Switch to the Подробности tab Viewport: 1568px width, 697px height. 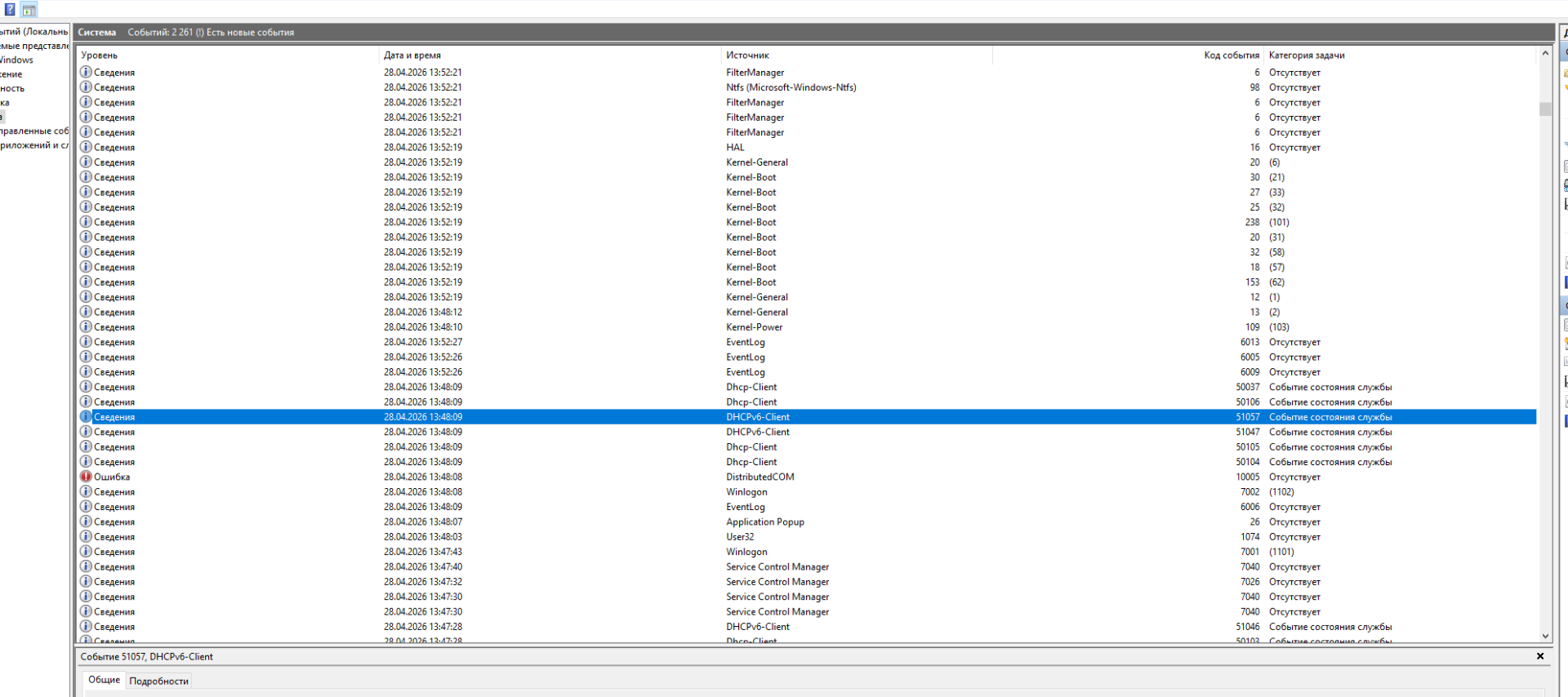[x=158, y=681]
